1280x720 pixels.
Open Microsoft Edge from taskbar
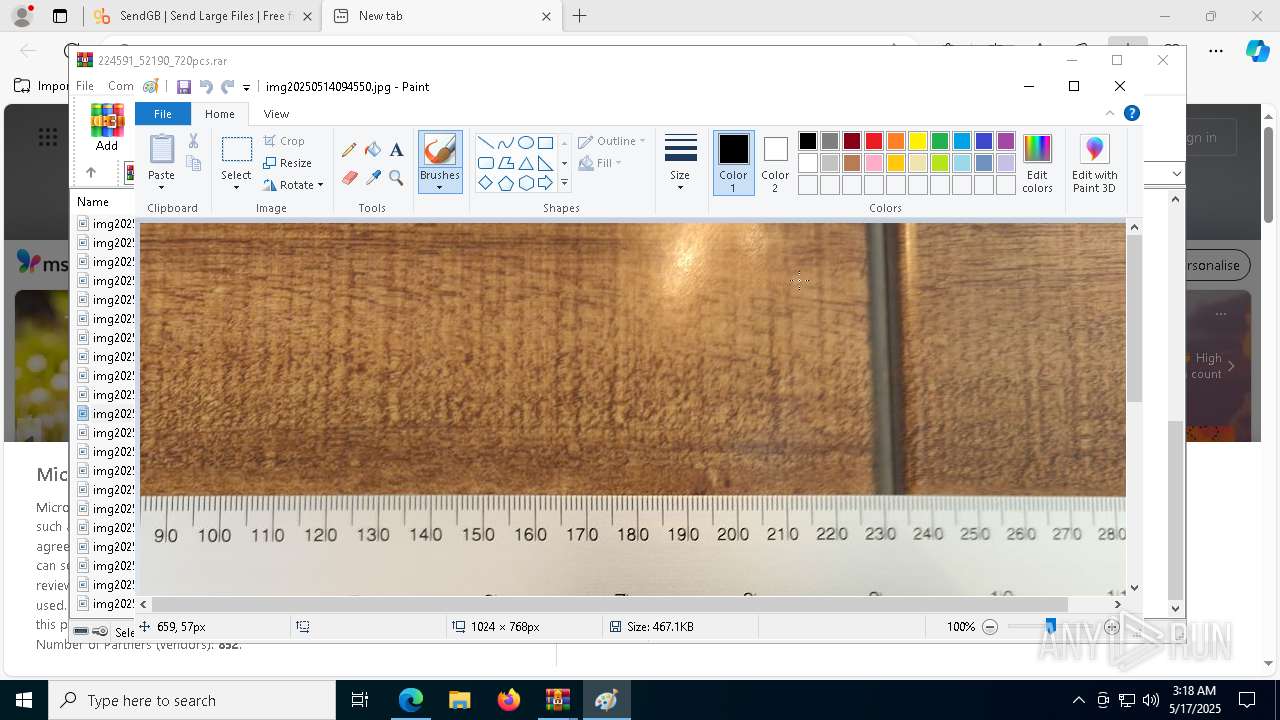[x=410, y=700]
